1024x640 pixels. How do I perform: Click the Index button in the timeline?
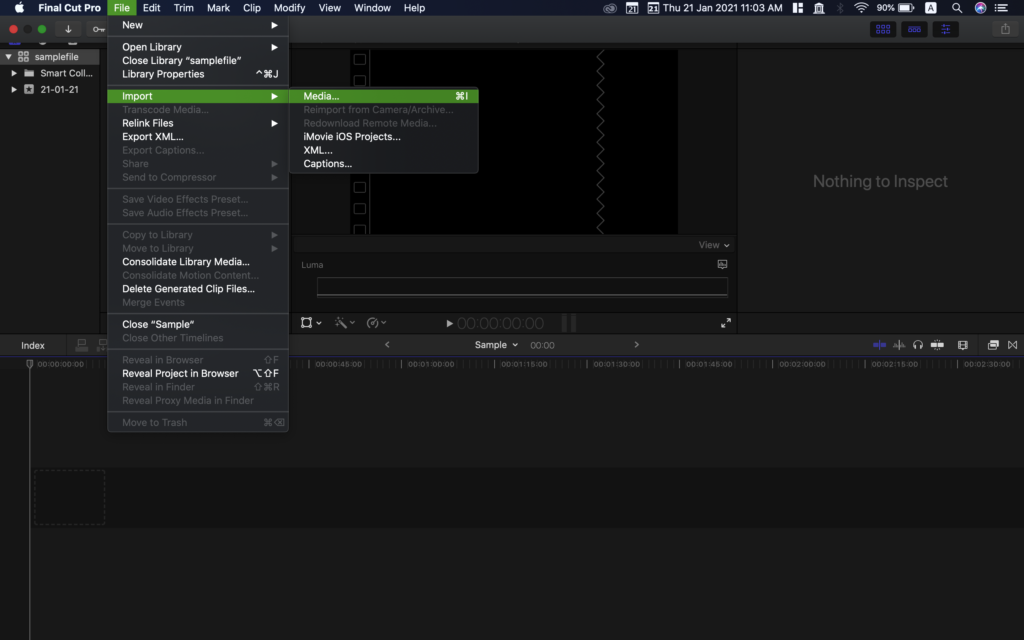(31, 344)
